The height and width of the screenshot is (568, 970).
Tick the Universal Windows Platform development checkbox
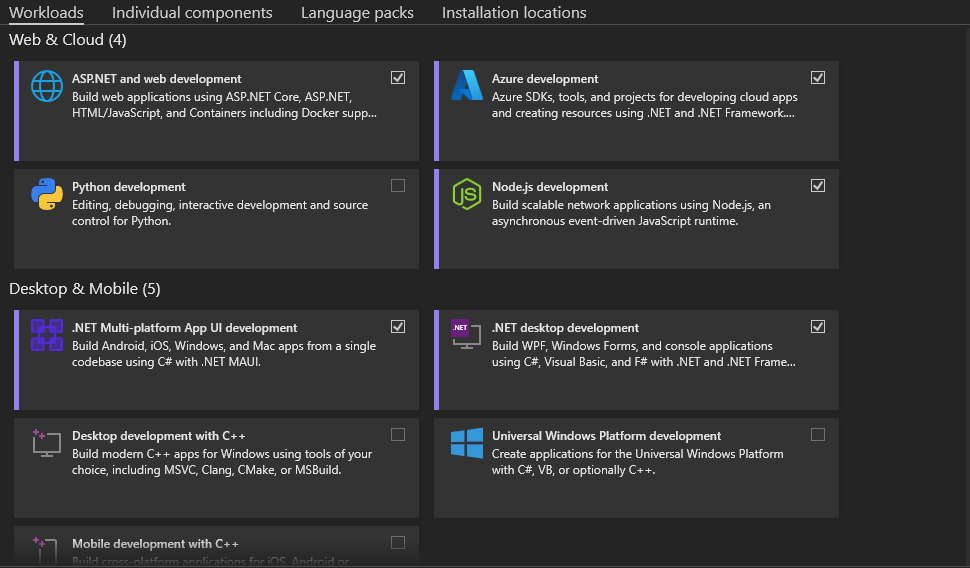pos(818,434)
